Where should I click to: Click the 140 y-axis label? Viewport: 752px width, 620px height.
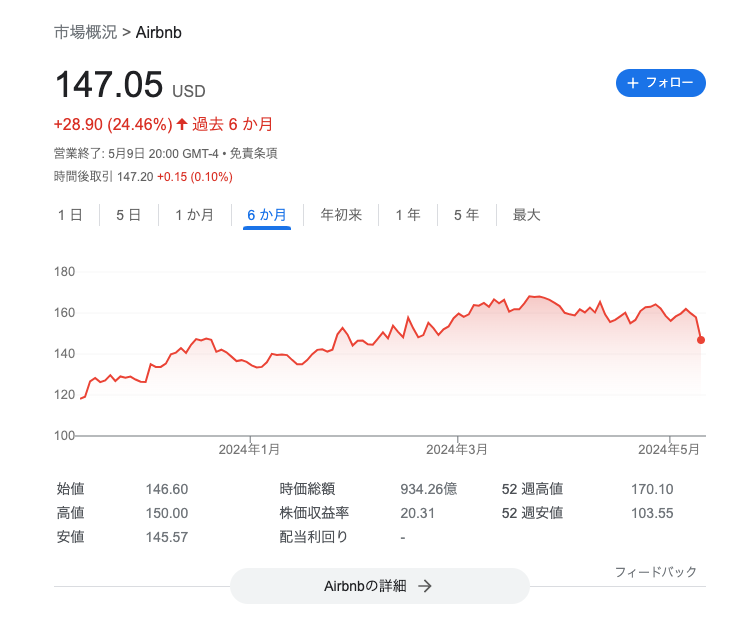pyautogui.click(x=64, y=354)
